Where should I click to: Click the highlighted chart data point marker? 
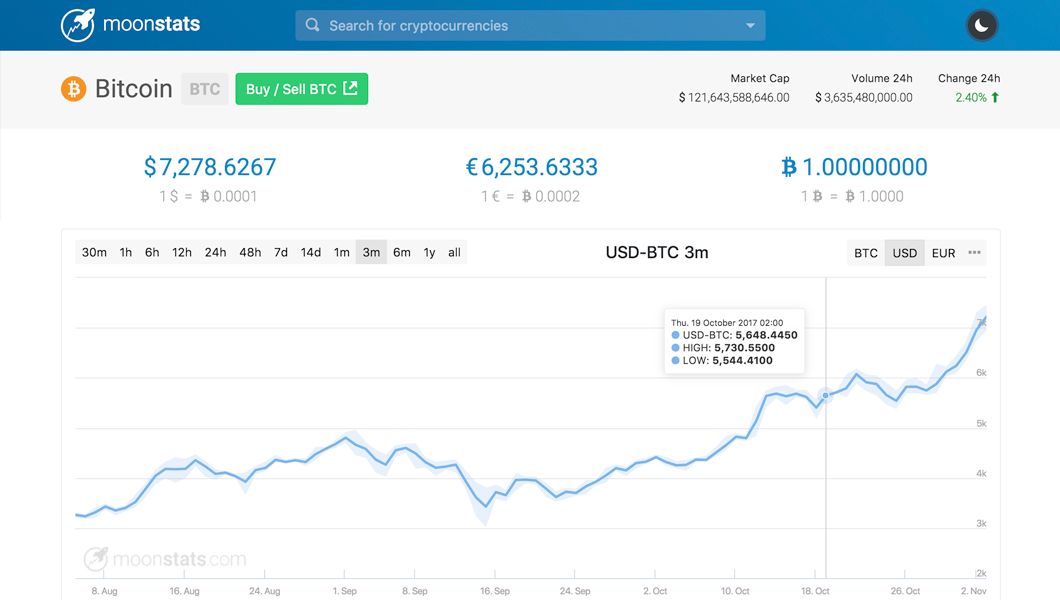coord(825,395)
